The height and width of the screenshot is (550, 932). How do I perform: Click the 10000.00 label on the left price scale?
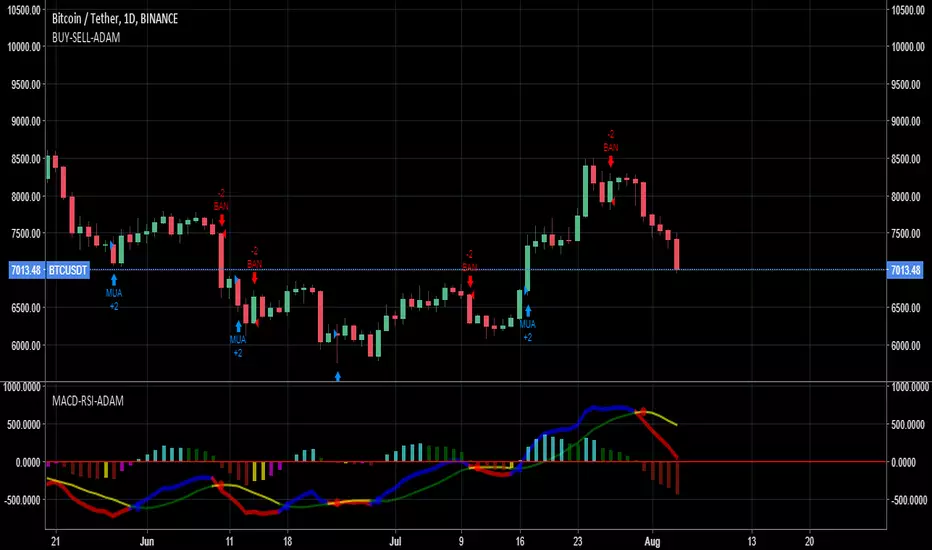24,47
